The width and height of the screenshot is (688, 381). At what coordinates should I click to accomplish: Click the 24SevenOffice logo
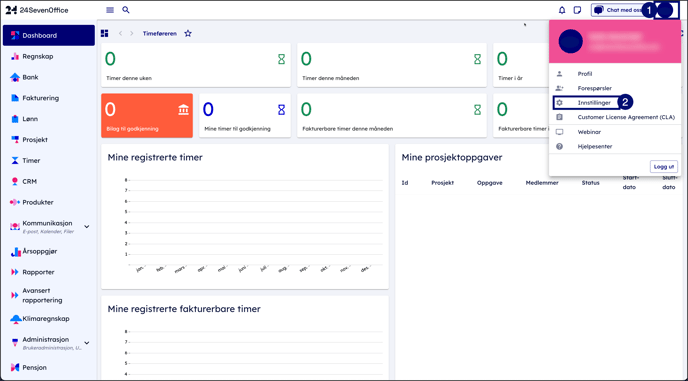click(37, 10)
